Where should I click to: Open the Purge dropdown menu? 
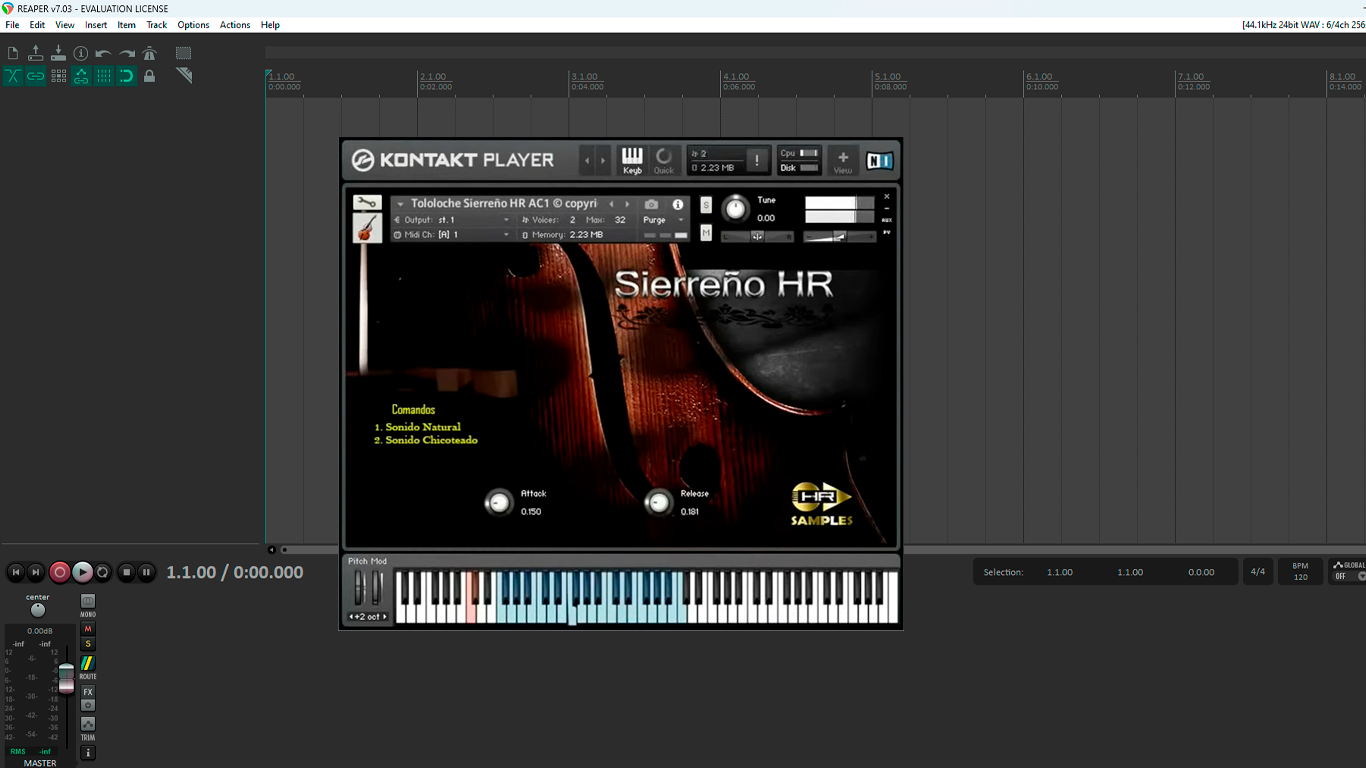(663, 220)
